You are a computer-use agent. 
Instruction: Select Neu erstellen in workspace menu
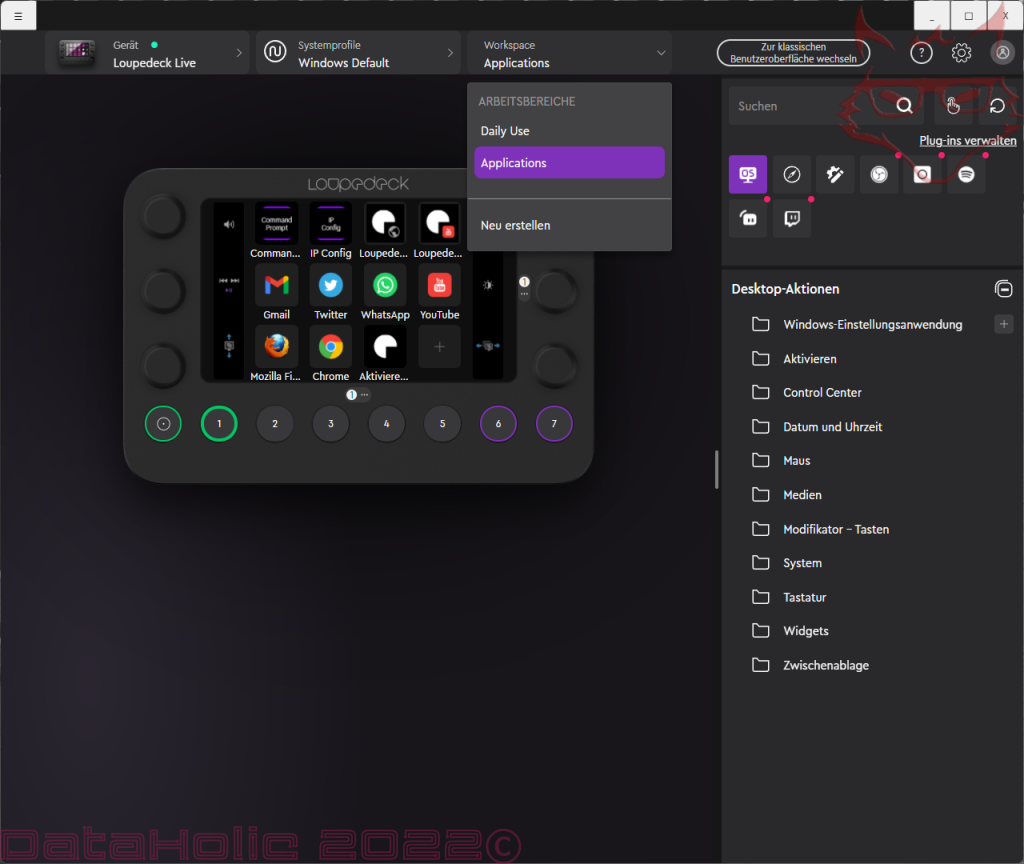tap(569, 225)
